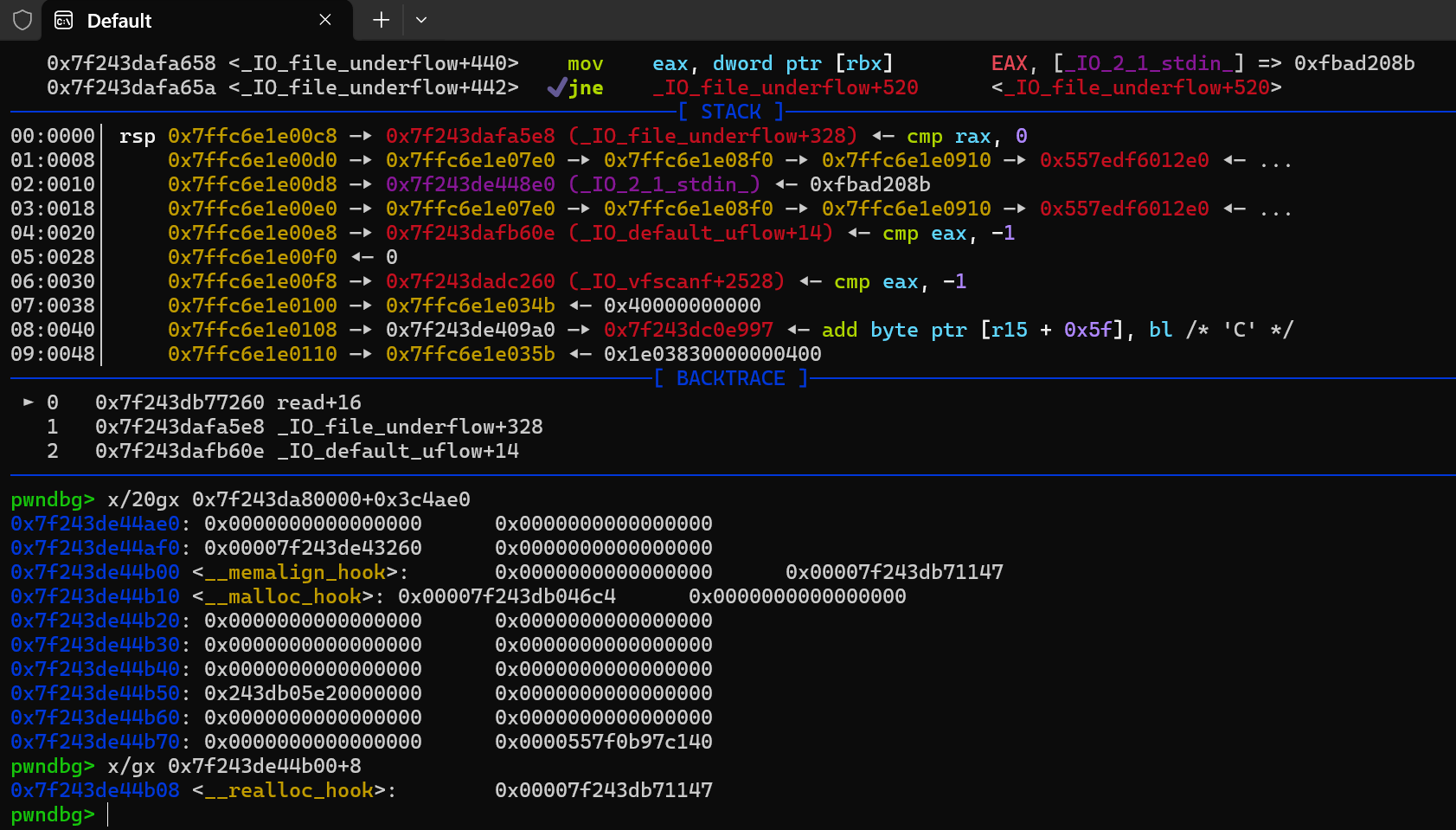Click the <__memalign_hook> symbol label

[295, 572]
